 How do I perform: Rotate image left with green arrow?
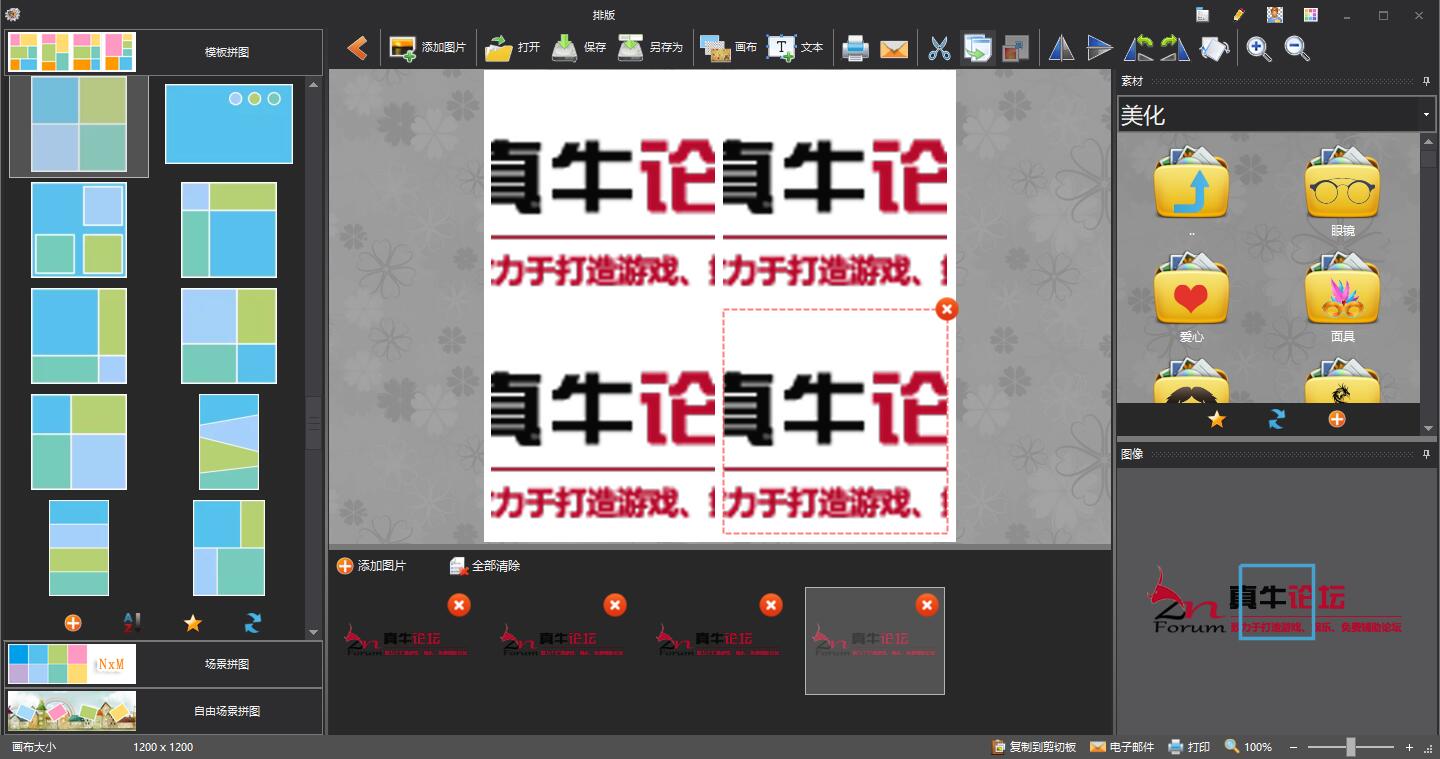[x=1138, y=48]
